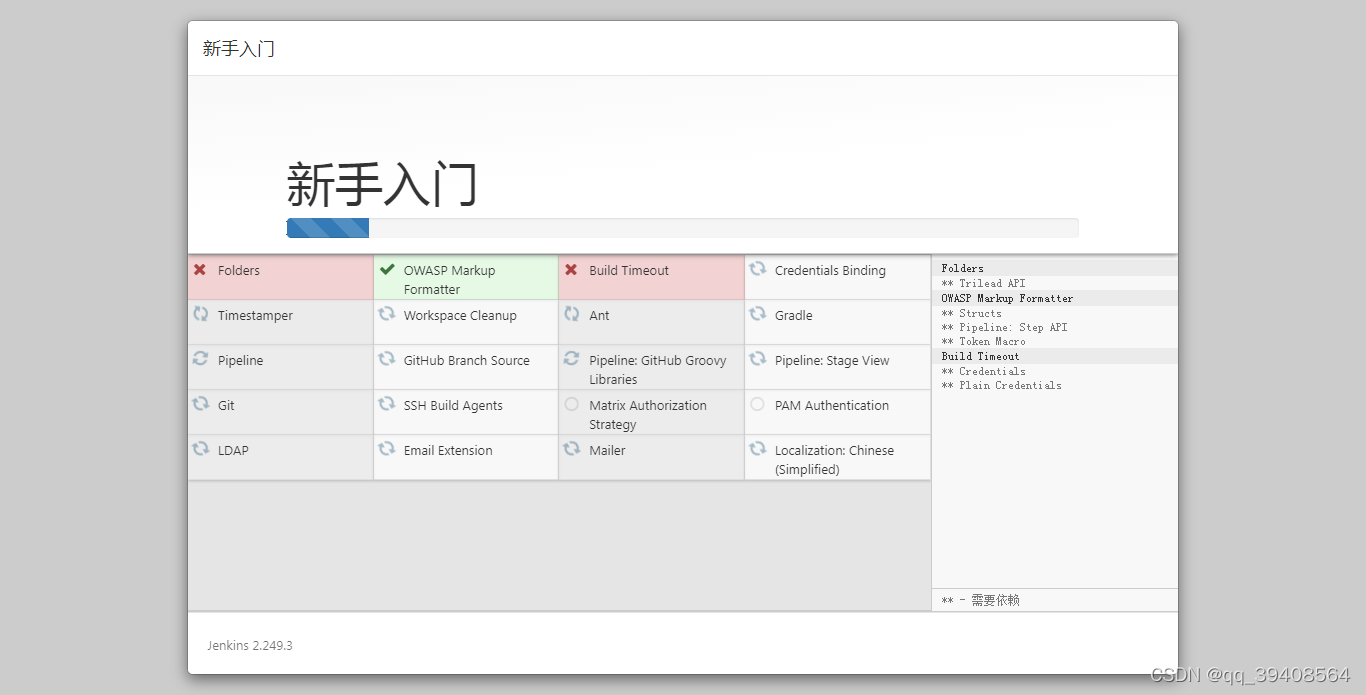Click the pending circle beside Matrix Authorization Strategy
Viewport: 1366px width, 695px height.
pos(571,404)
